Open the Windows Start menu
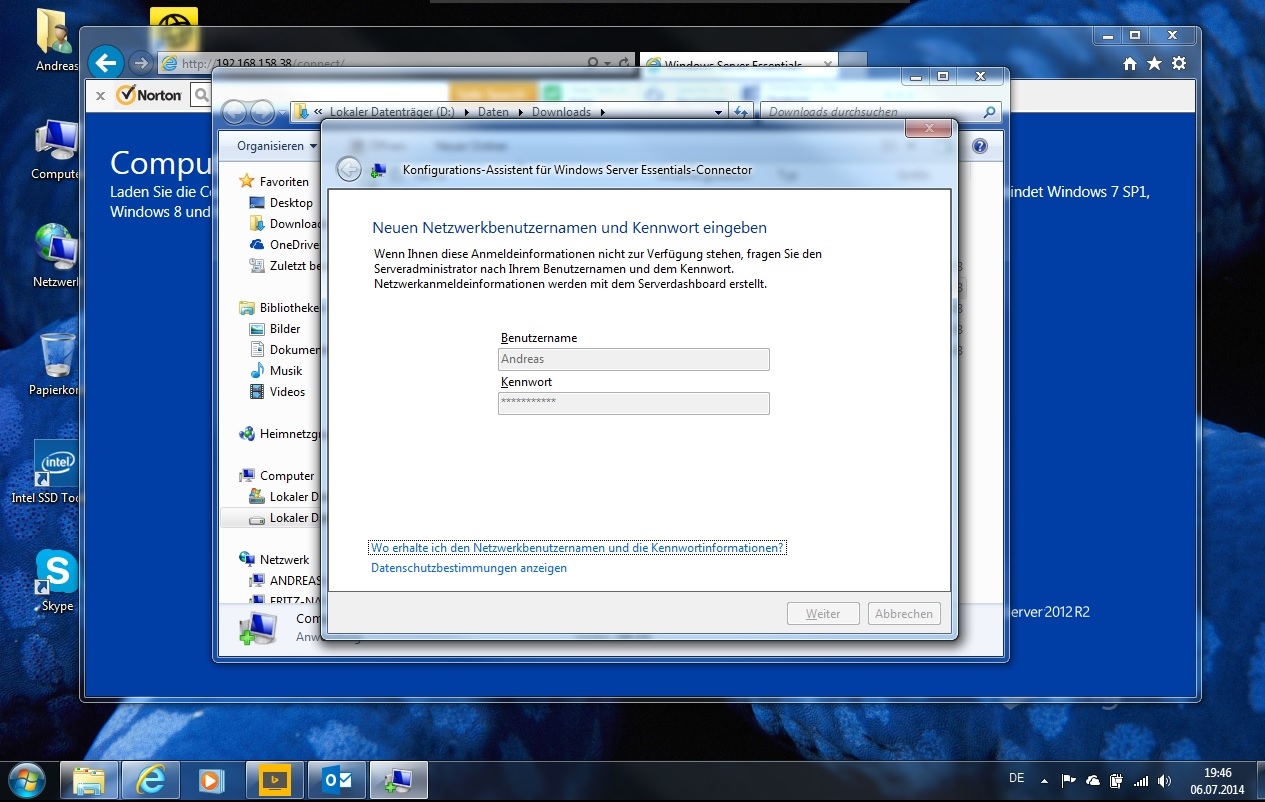 pos(26,779)
